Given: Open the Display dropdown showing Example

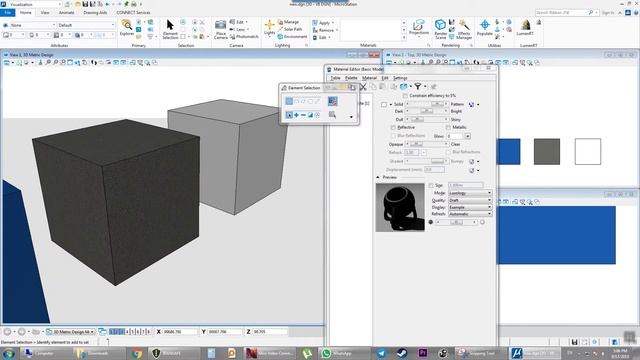Looking at the screenshot, I should 470,207.
